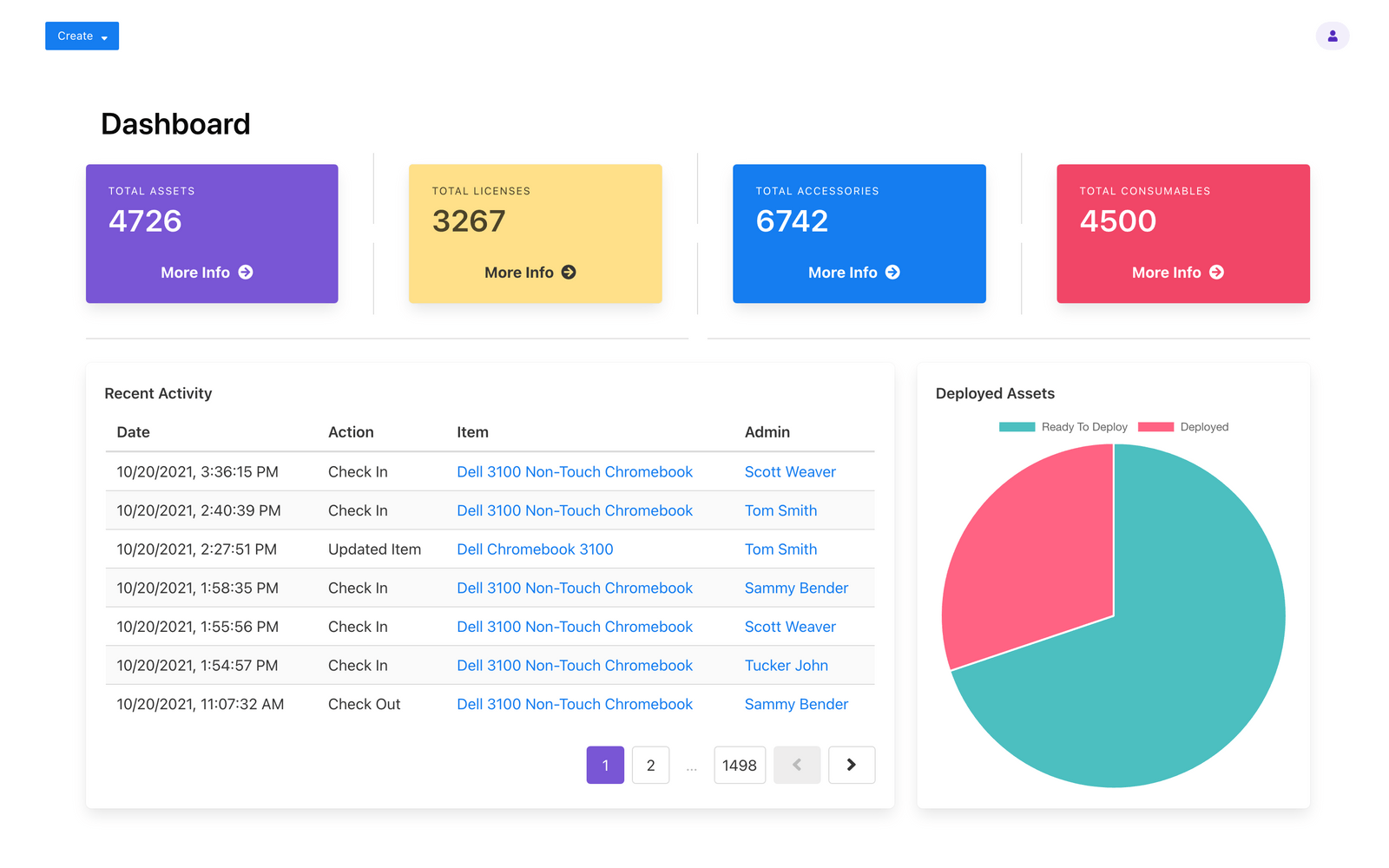
Task: Click the arrow icon on Total Consumables card
Action: click(1217, 272)
